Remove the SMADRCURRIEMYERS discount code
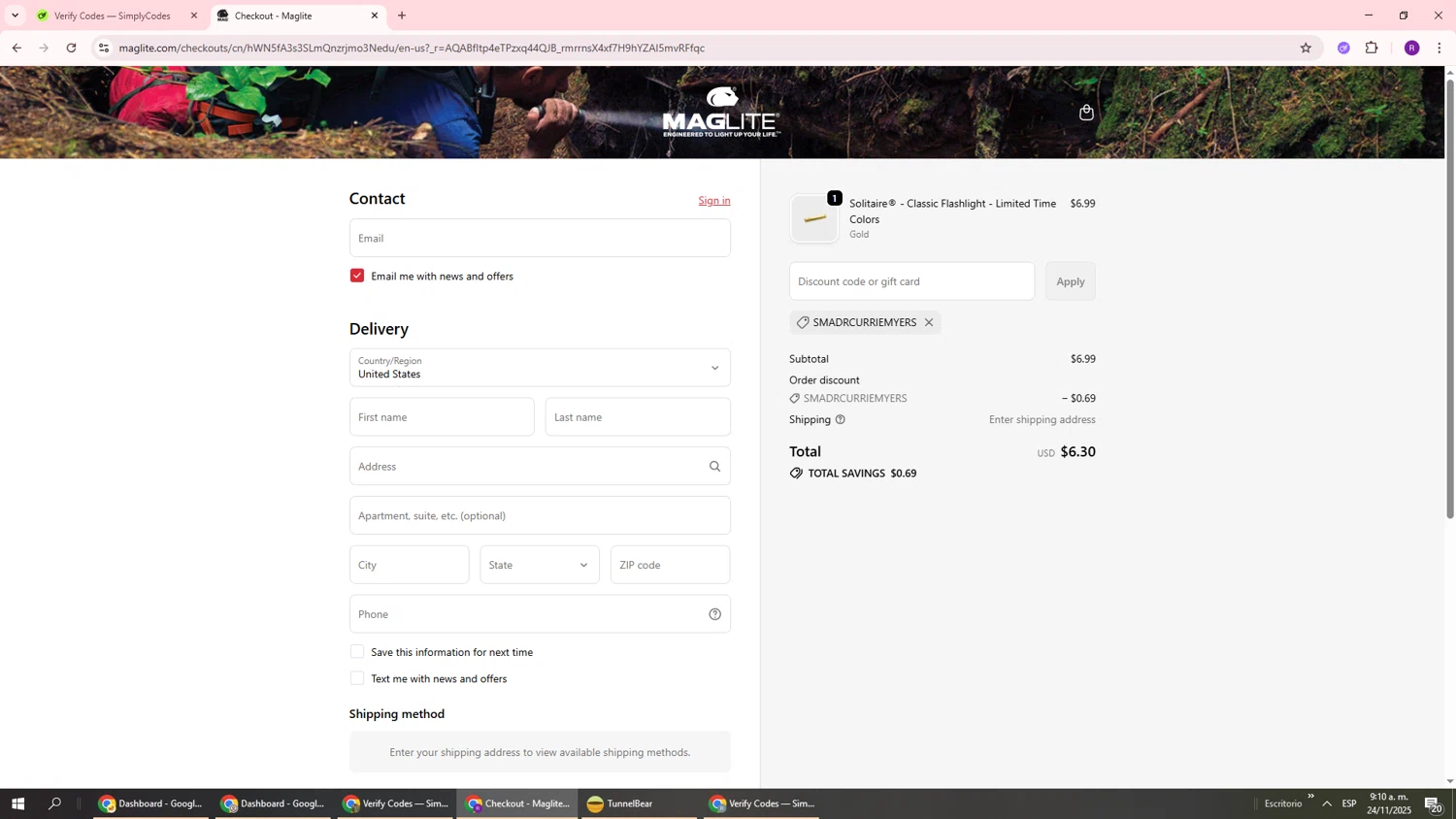 click(x=929, y=322)
